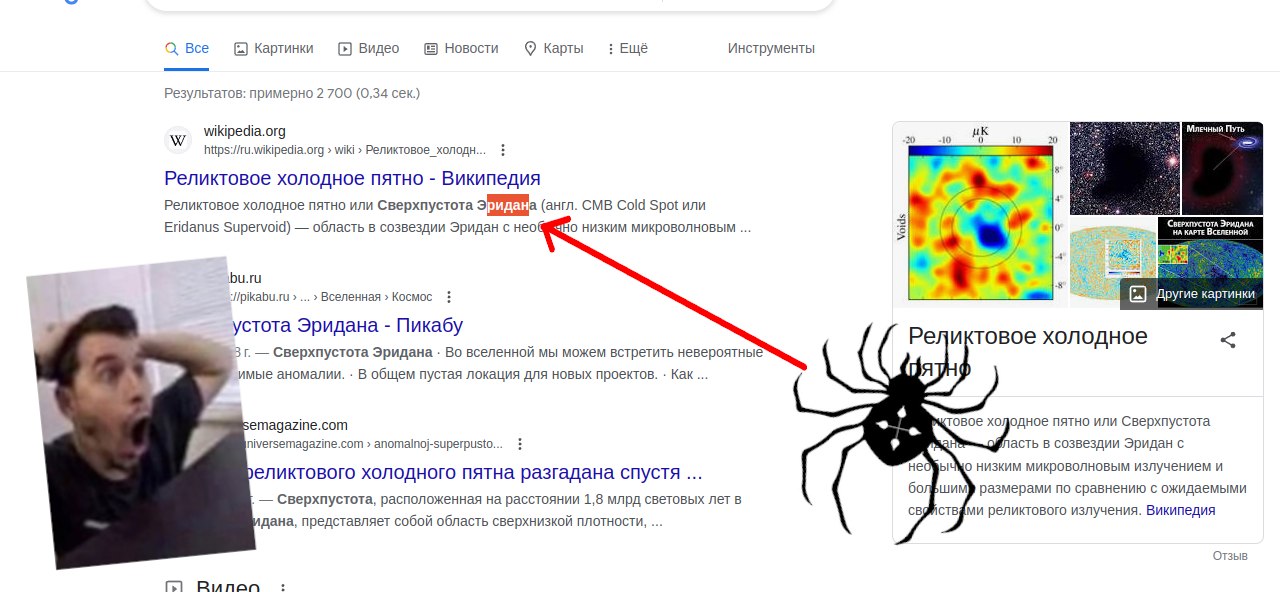Switch to the Новости tab
Viewport: 1280px width, 592px height.
click(x=461, y=48)
